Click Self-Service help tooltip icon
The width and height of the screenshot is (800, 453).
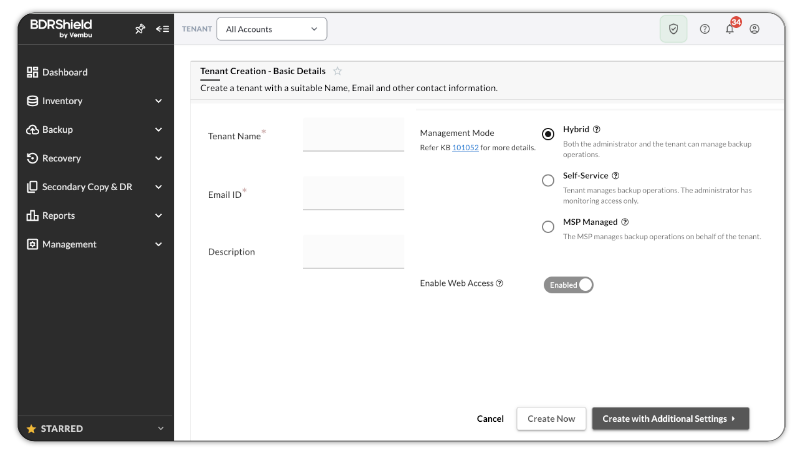615,175
